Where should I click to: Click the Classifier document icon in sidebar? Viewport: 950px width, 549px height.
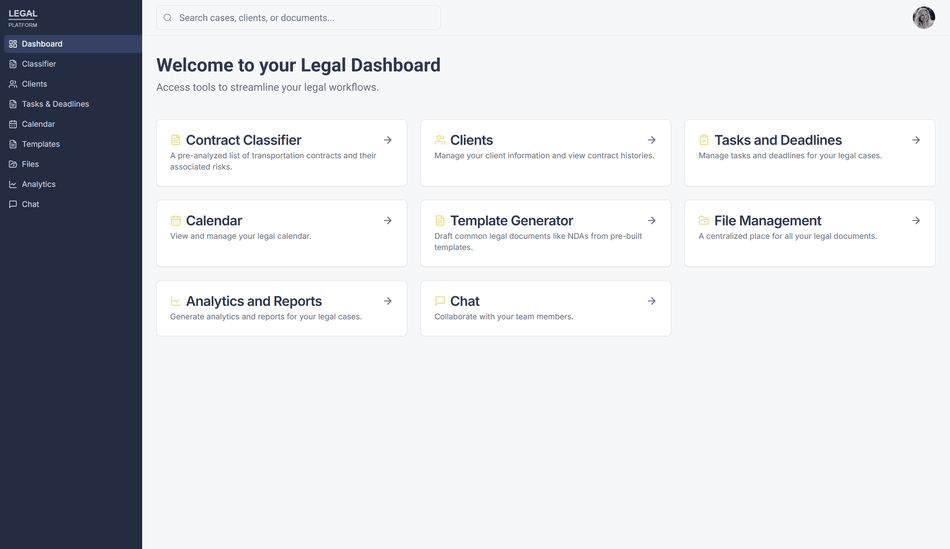coord(13,64)
